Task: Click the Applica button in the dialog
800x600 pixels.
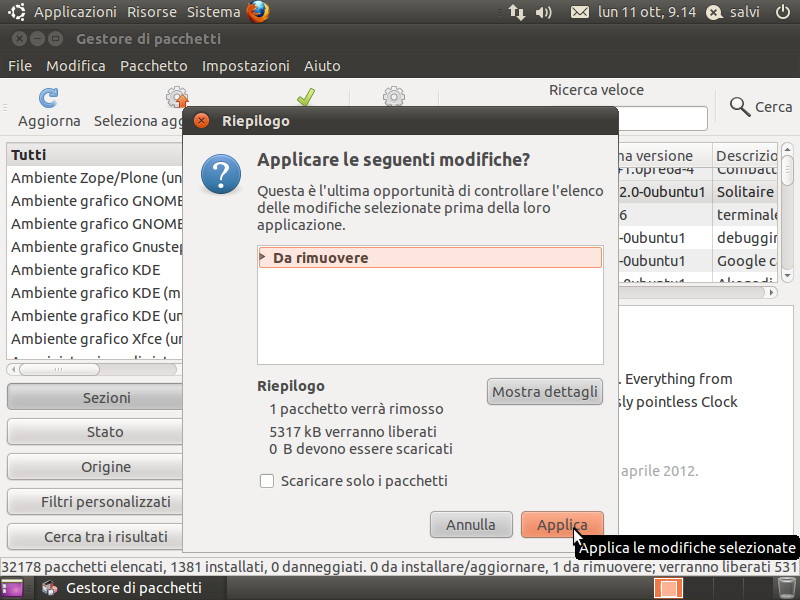Action: (x=562, y=524)
